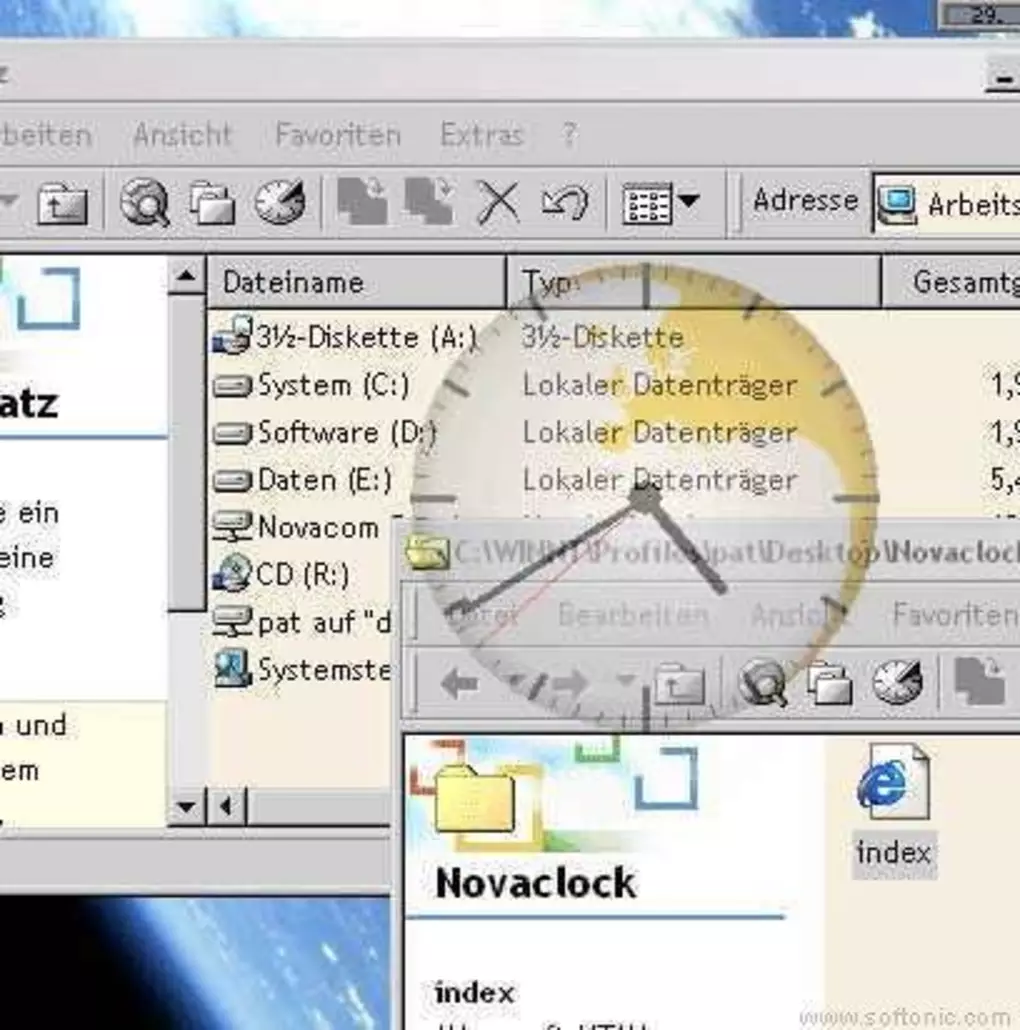Click the Undo arrow icon in the toolbar
Viewport: 1020px width, 1030px height.
click(565, 203)
